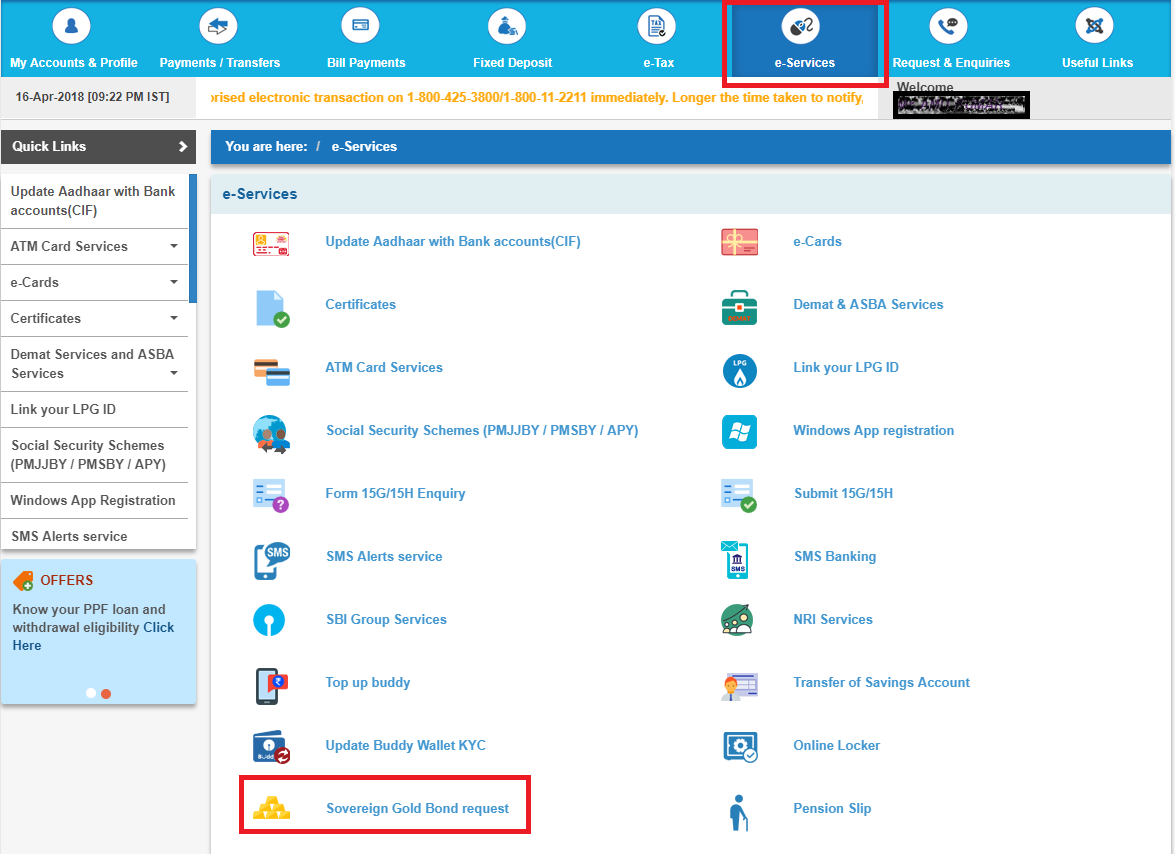Click the e-Cards gift card icon
The height and width of the screenshot is (854, 1175).
[x=740, y=242]
